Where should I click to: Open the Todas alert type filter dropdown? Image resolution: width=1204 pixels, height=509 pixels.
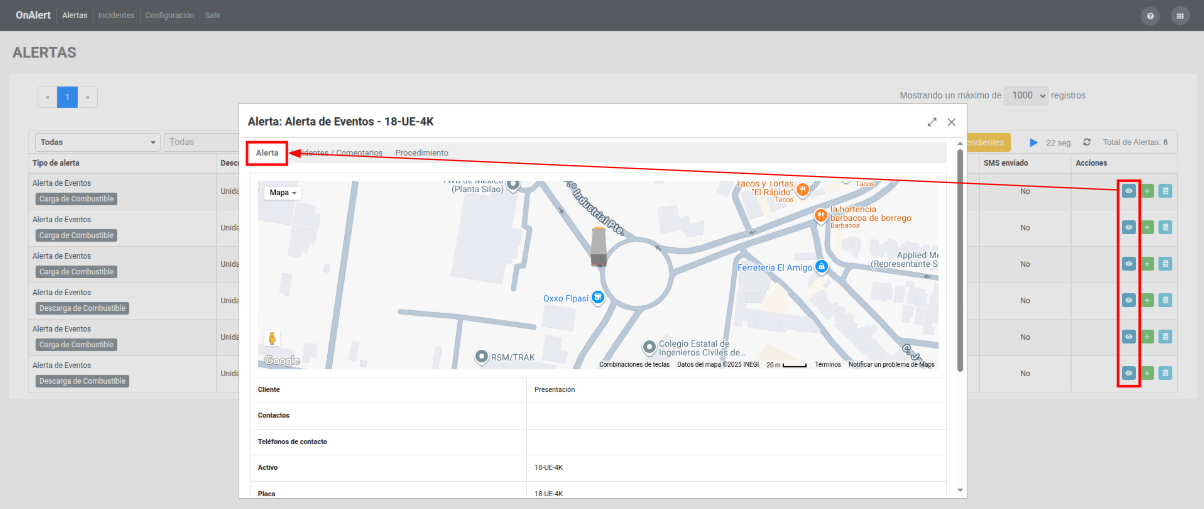click(98, 142)
